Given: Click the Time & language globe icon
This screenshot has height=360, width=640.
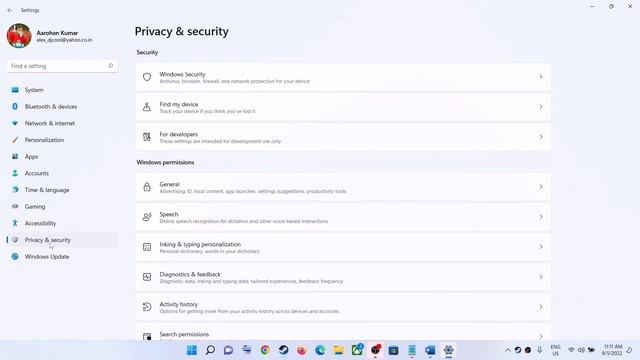Looking at the screenshot, I should click(15, 190).
